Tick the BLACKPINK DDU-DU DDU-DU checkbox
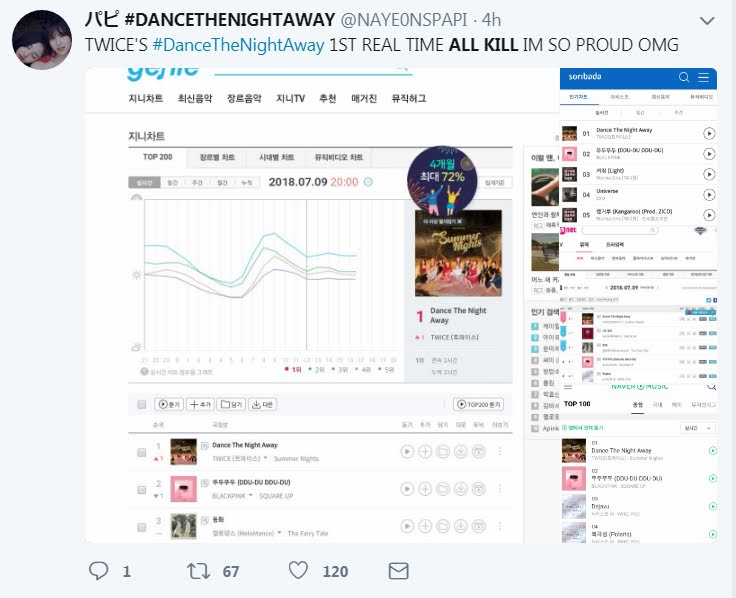 (141, 490)
